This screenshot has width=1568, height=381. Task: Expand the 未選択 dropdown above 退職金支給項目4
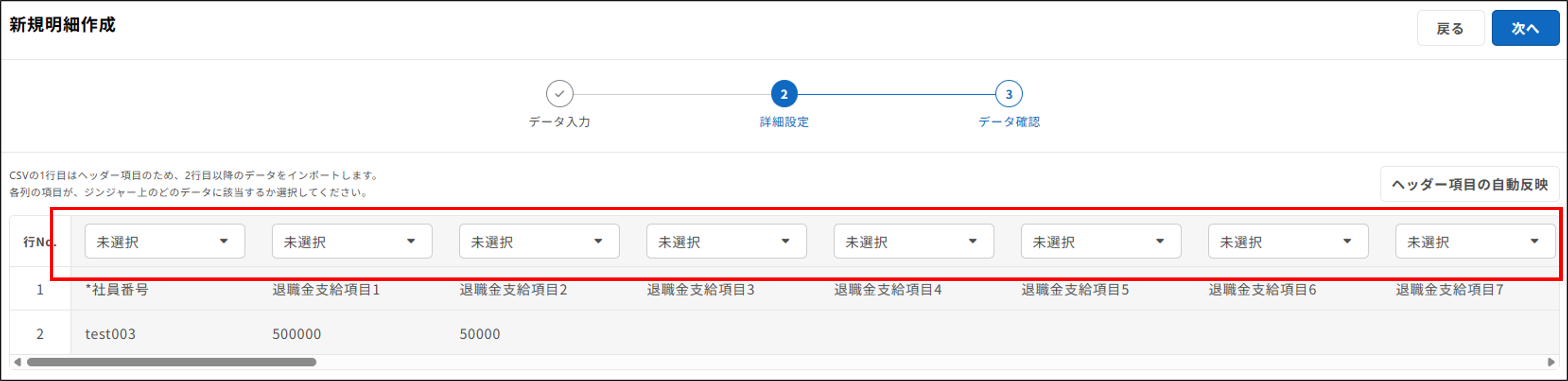pyautogui.click(x=913, y=241)
